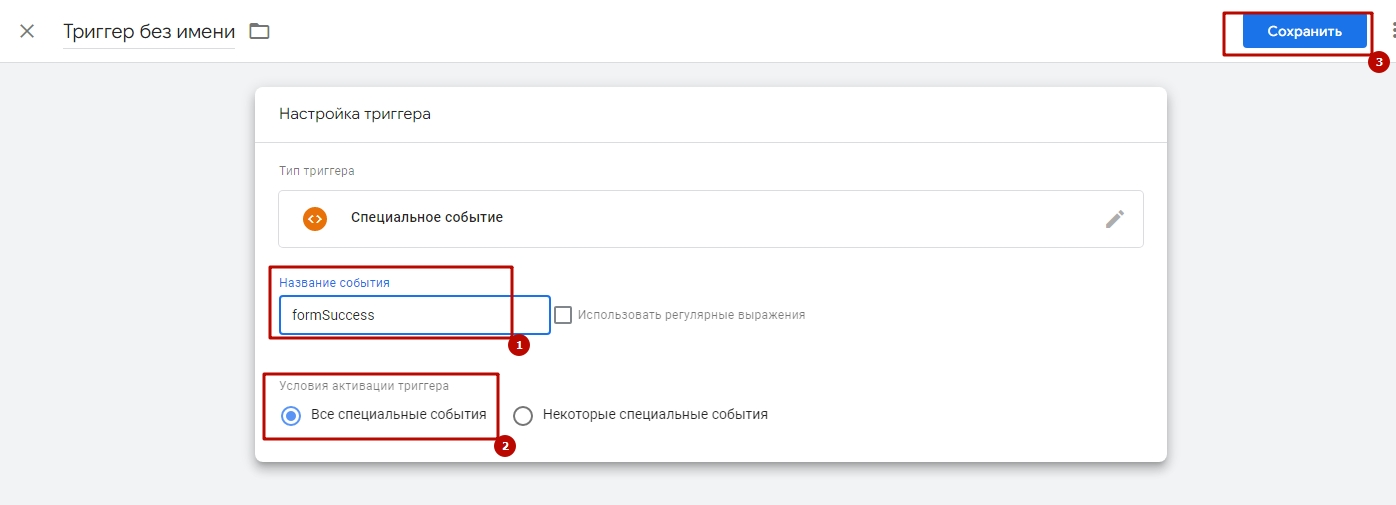Click the pencil icon to edit the trigger type

pos(1115,219)
